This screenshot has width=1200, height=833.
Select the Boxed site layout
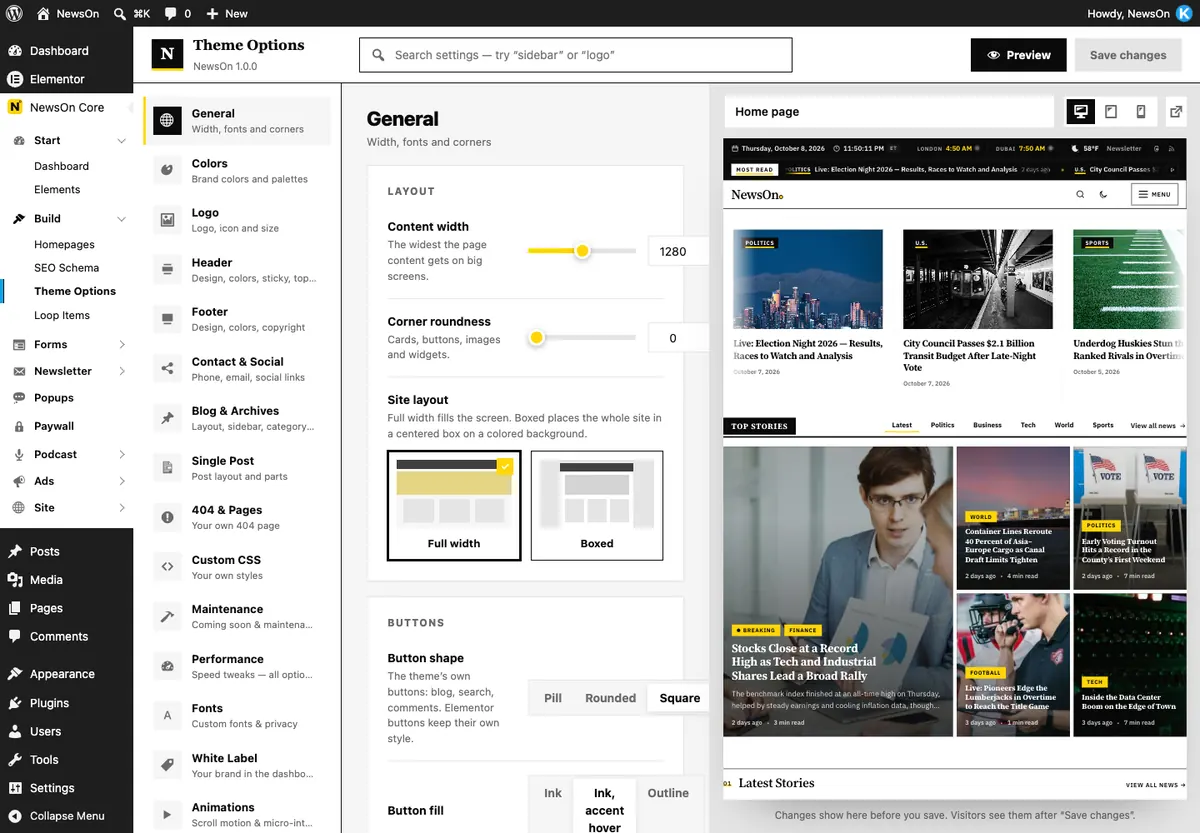tap(597, 505)
